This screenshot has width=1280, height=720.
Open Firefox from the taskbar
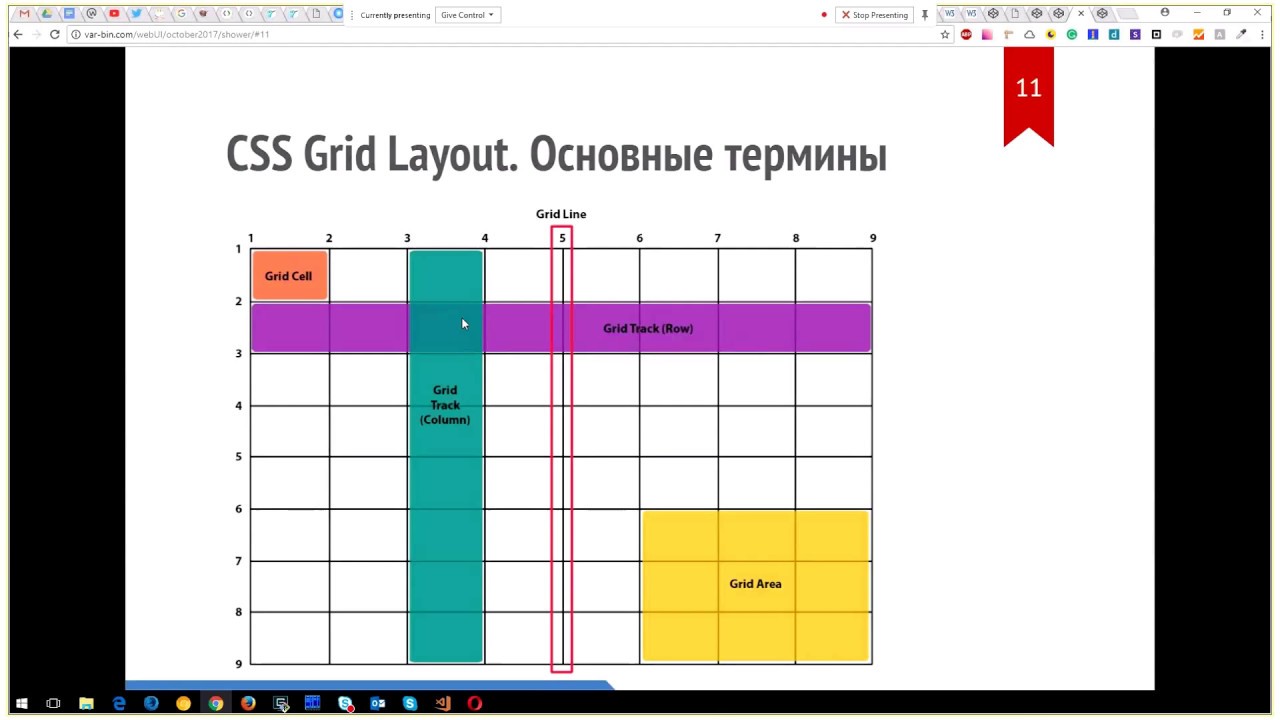pos(248,703)
